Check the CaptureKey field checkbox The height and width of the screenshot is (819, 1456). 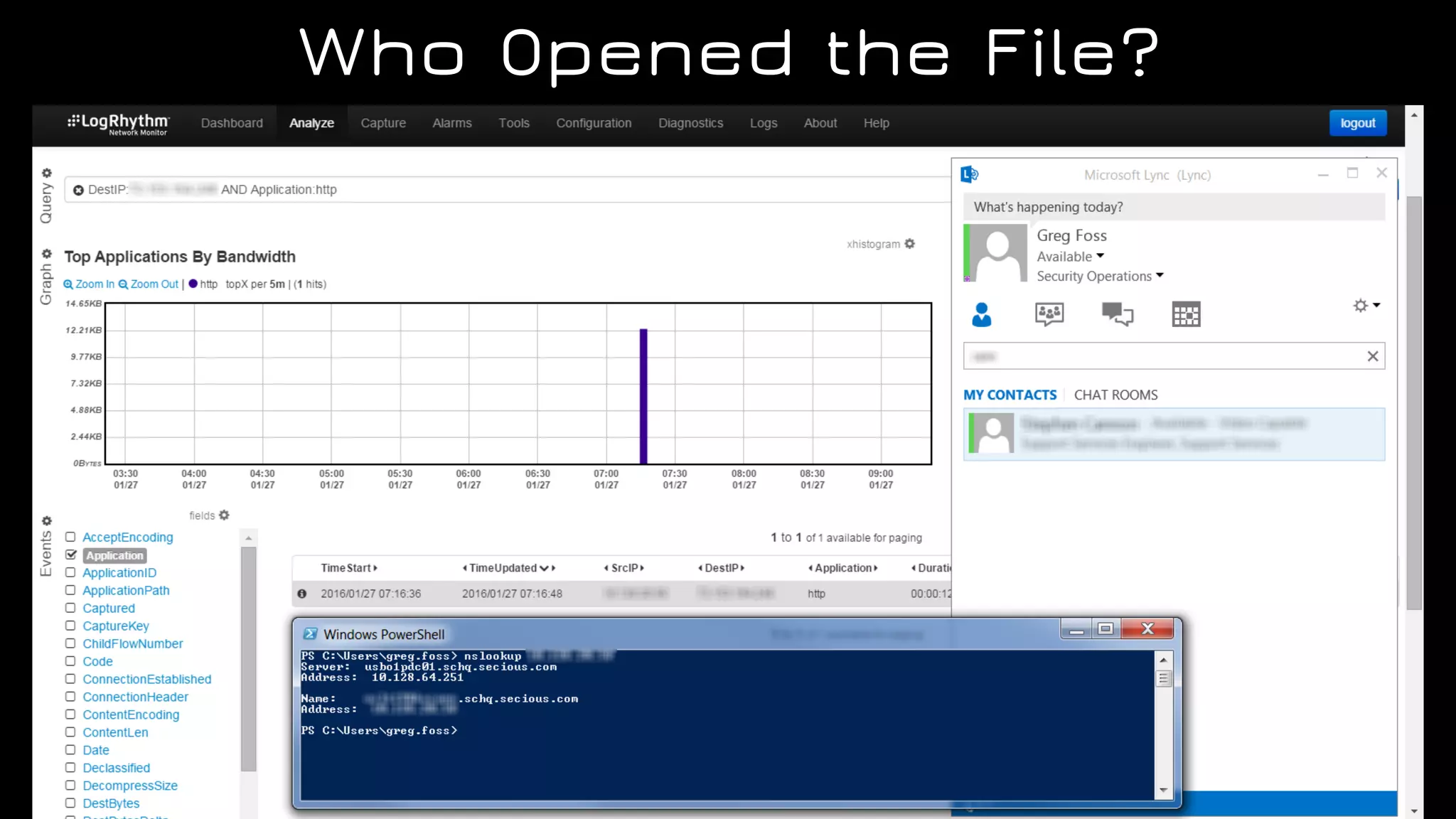[70, 626]
